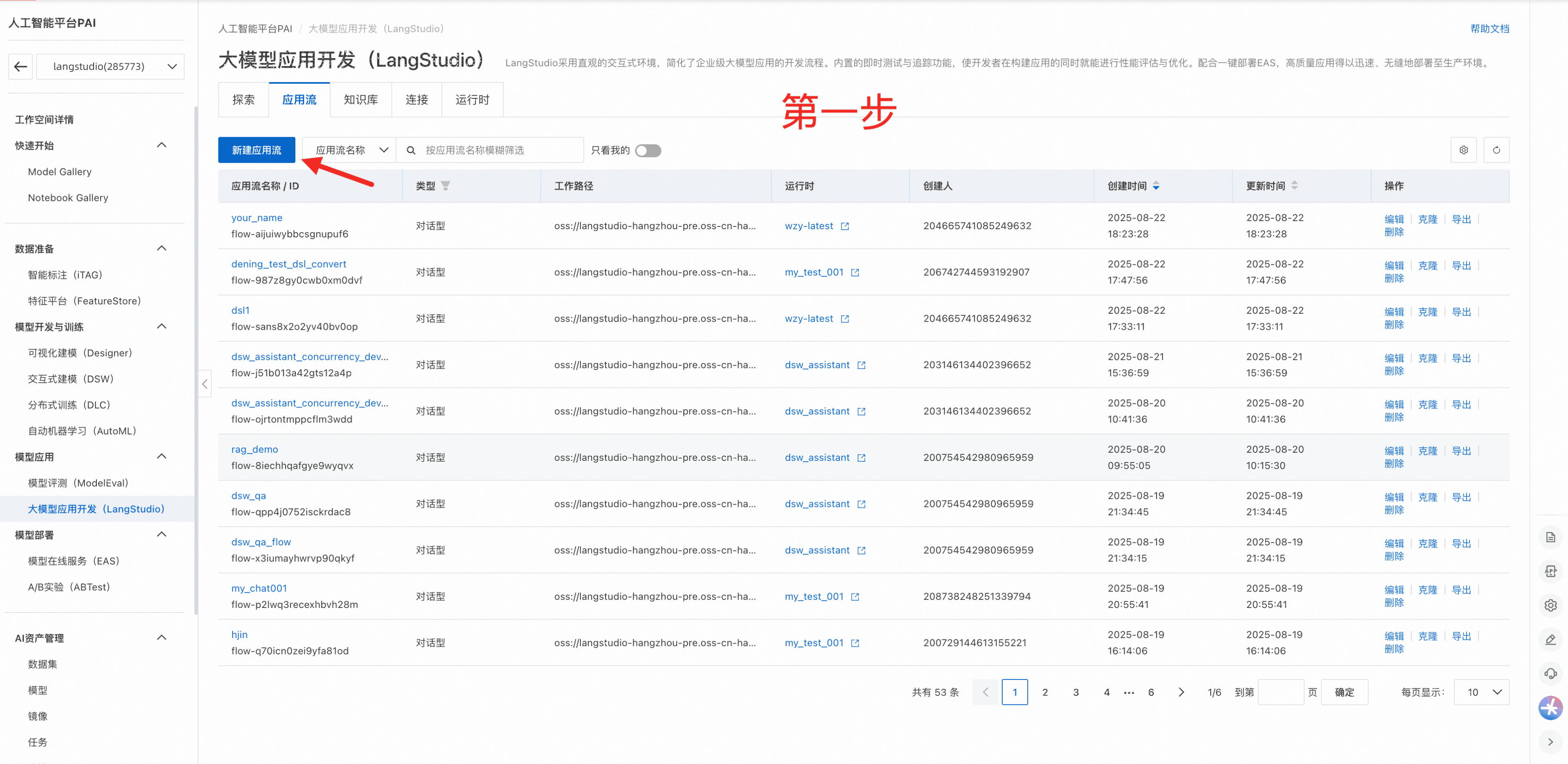Open the 应用流名称 filter dropdown
1568x764 pixels.
pyautogui.click(x=349, y=150)
